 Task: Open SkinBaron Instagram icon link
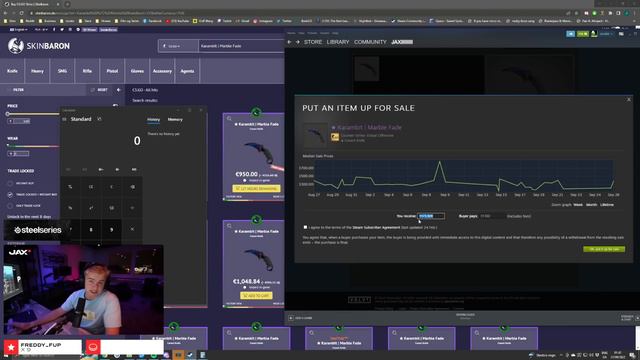[70, 30]
